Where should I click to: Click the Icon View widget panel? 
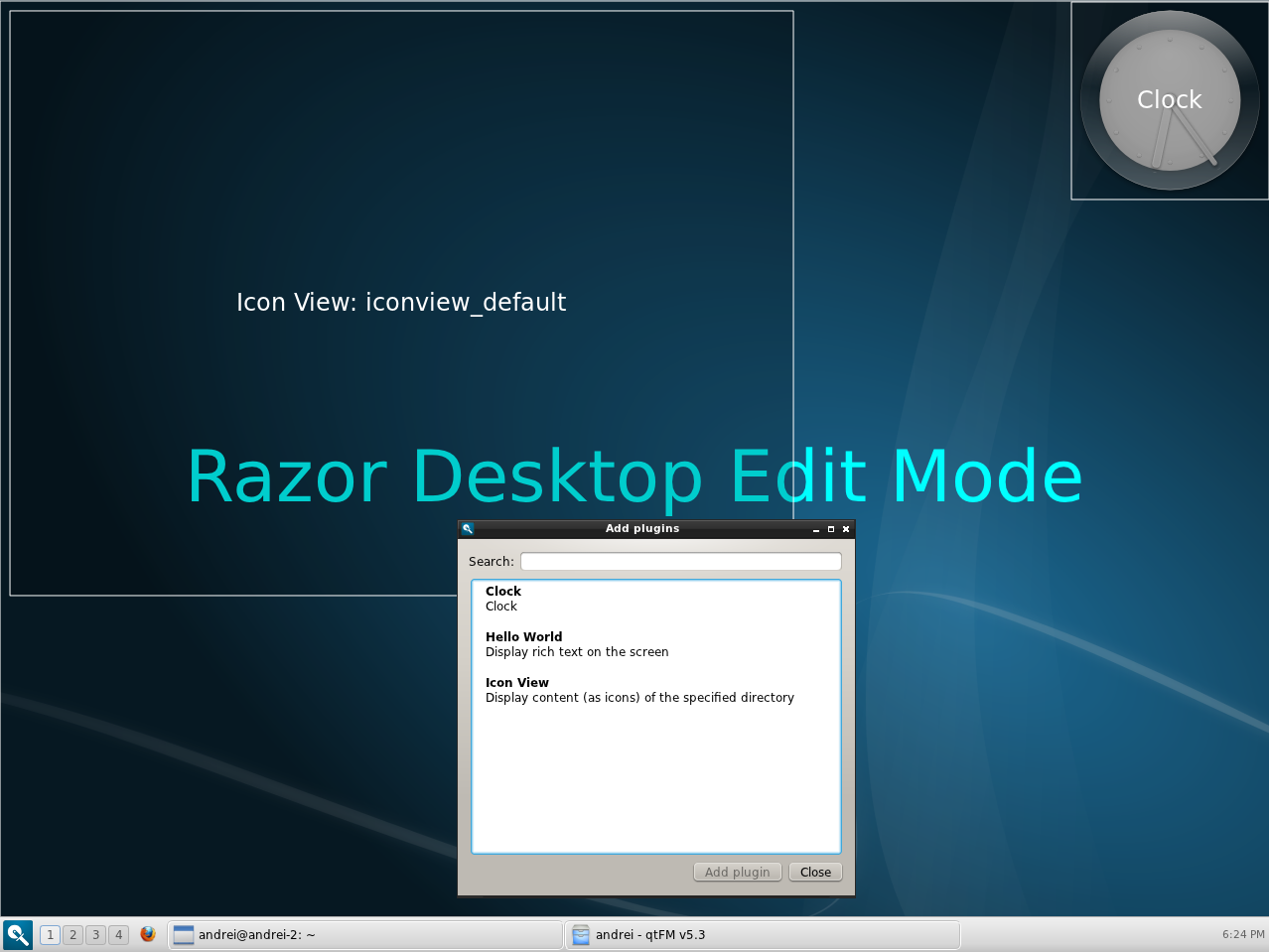point(401,302)
